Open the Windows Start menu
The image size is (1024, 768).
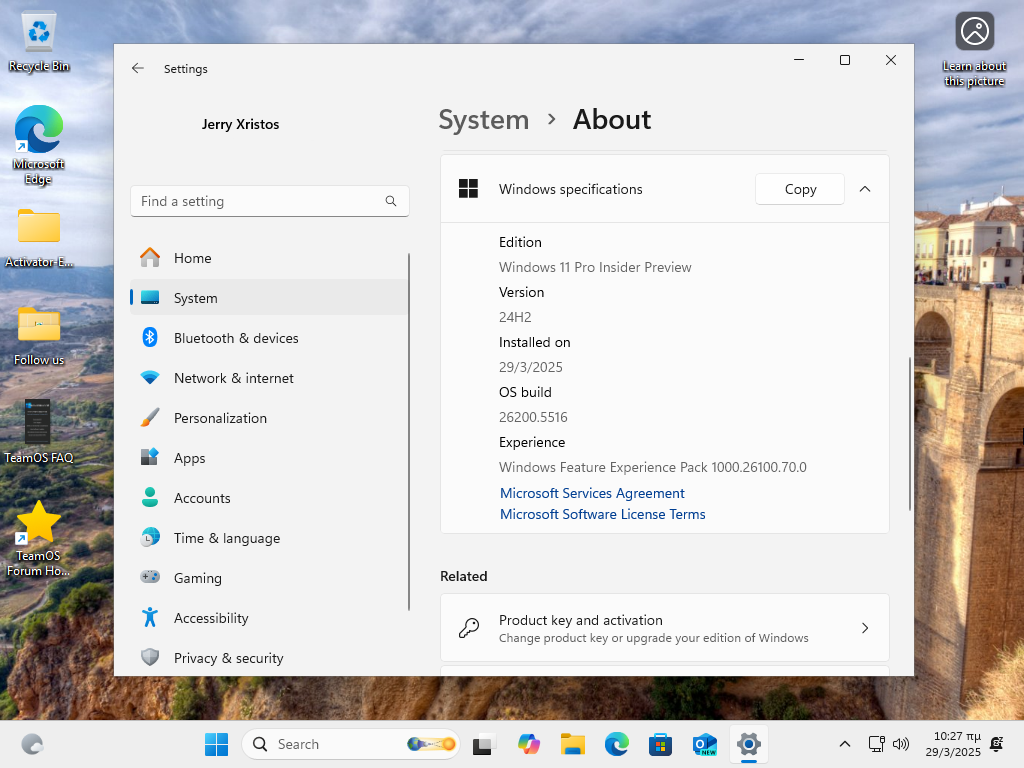(x=216, y=744)
